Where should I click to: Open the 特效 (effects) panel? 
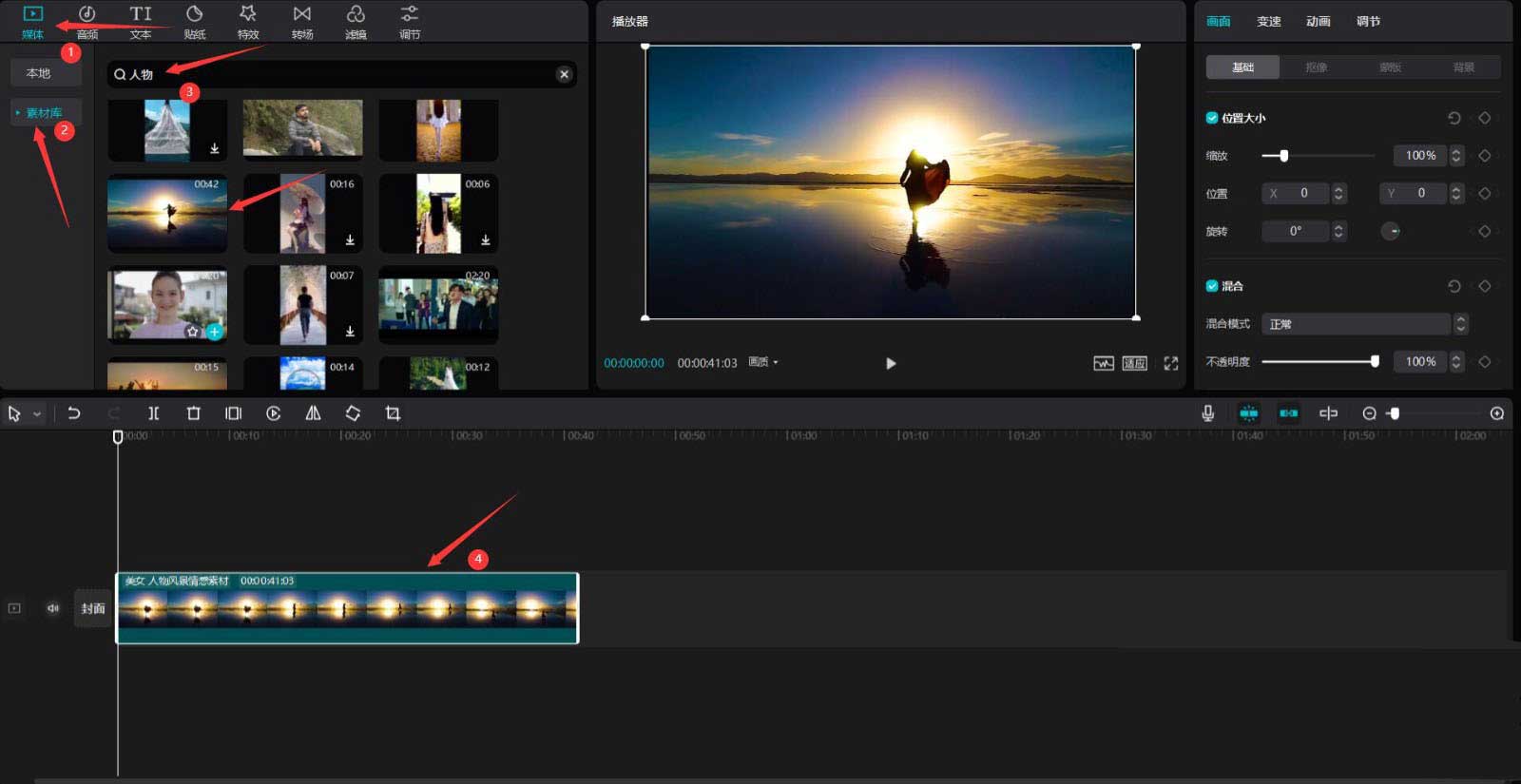[248, 21]
